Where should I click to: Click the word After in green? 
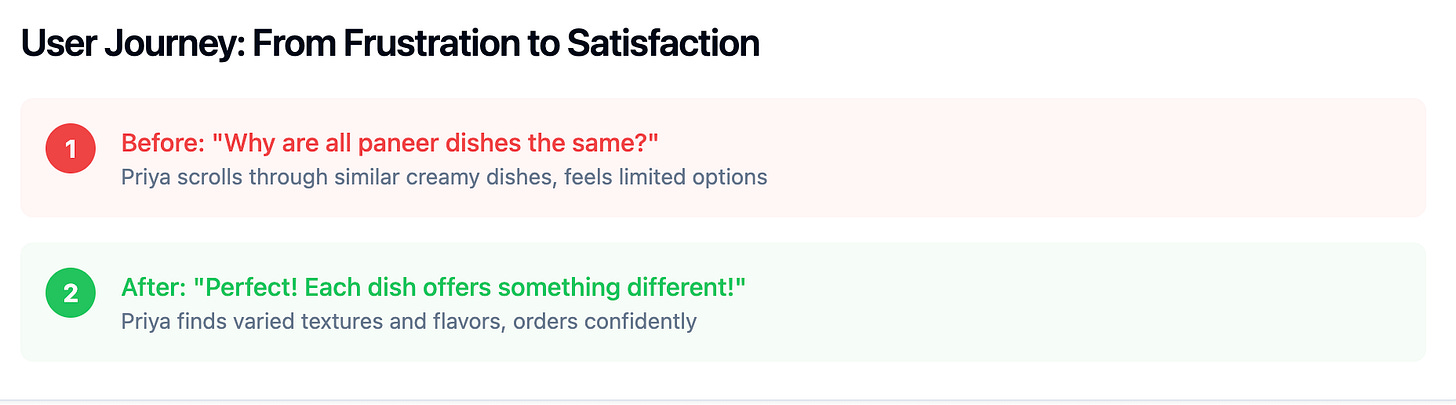click(154, 288)
